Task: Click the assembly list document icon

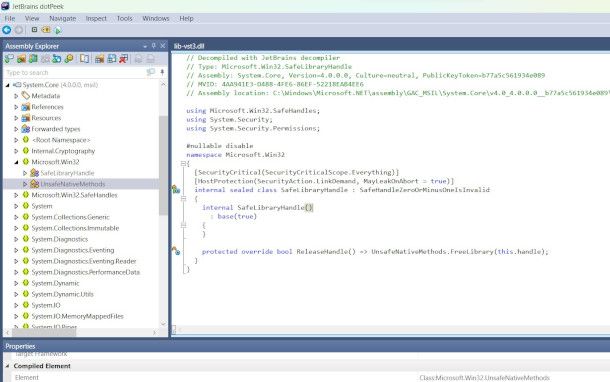Action: click(x=84, y=59)
